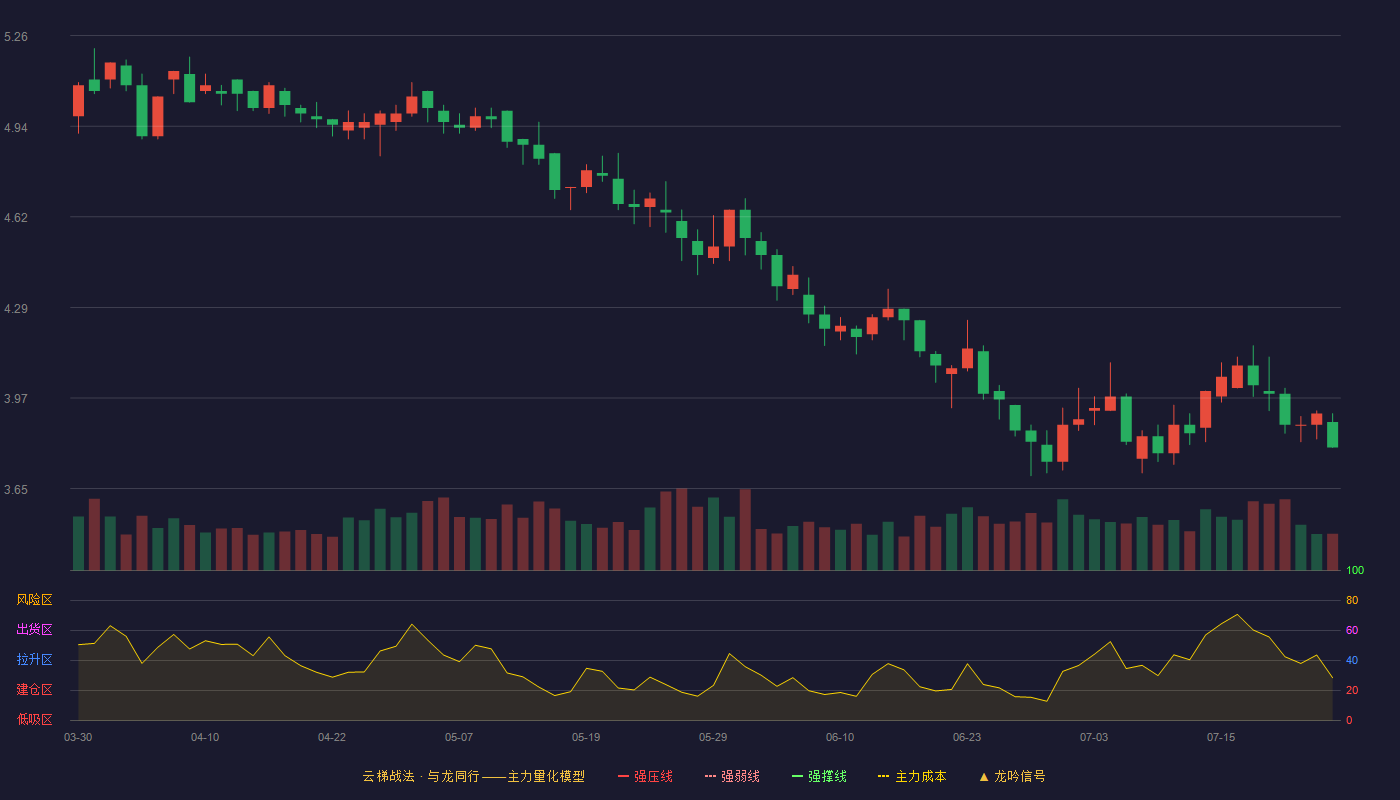Click the 05-19 date label
This screenshot has width=1400, height=800.
click(586, 737)
